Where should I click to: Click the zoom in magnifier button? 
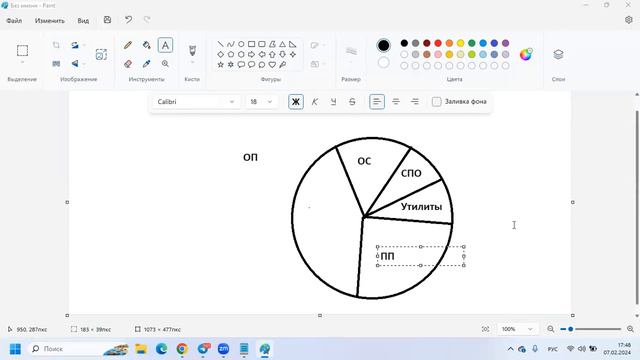click(x=630, y=329)
